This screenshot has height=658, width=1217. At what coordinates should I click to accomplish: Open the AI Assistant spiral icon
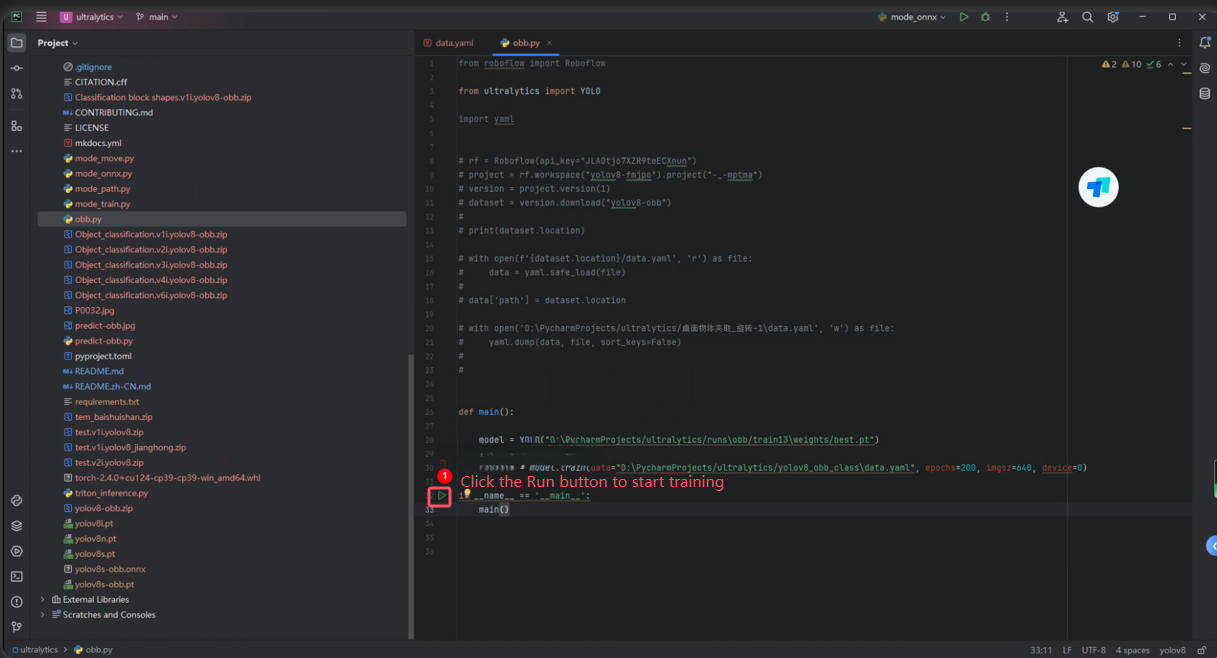[1205, 69]
